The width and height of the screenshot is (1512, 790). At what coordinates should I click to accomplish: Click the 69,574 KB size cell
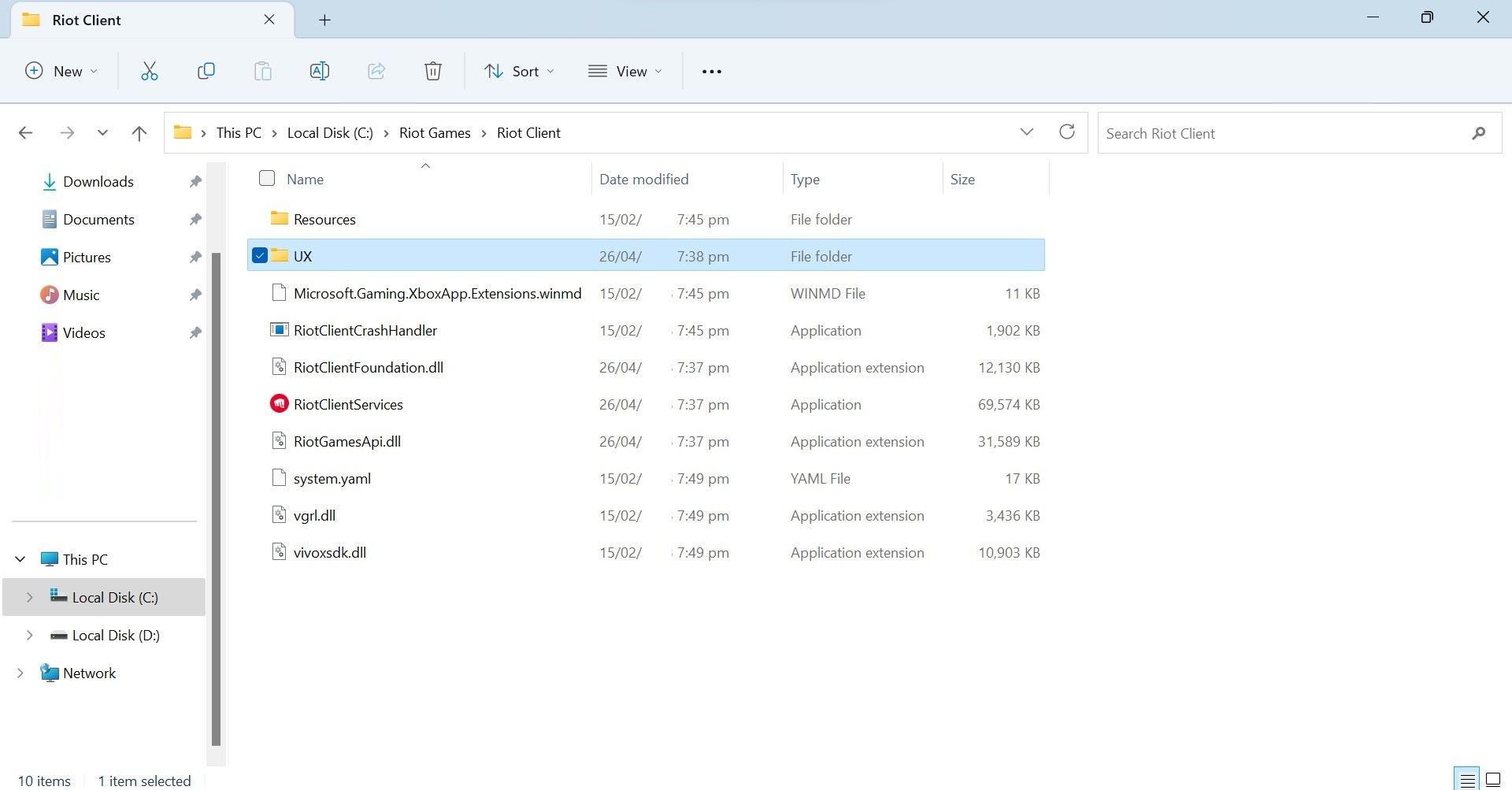coord(1009,404)
